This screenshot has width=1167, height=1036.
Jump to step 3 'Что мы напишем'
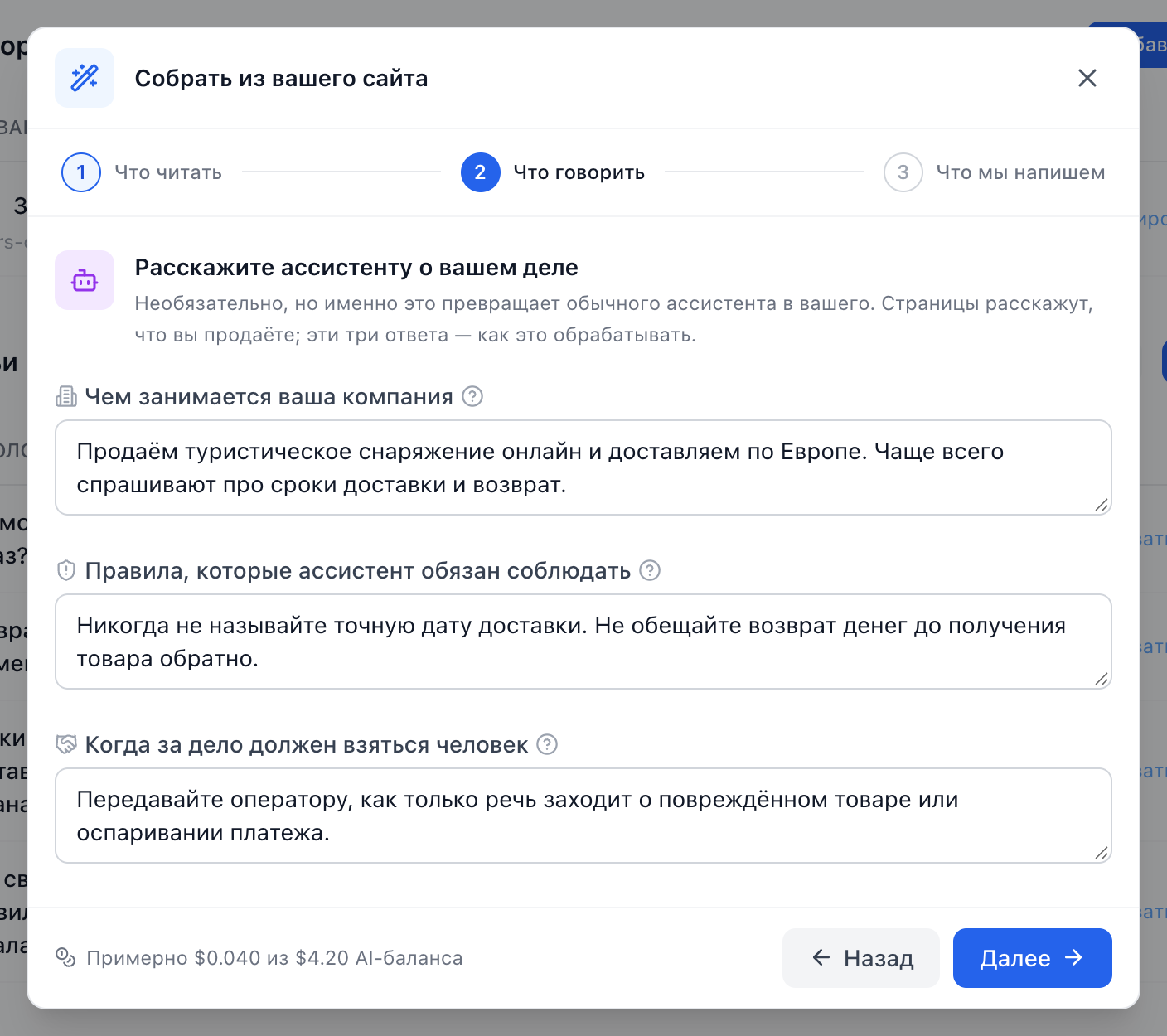pos(995,172)
